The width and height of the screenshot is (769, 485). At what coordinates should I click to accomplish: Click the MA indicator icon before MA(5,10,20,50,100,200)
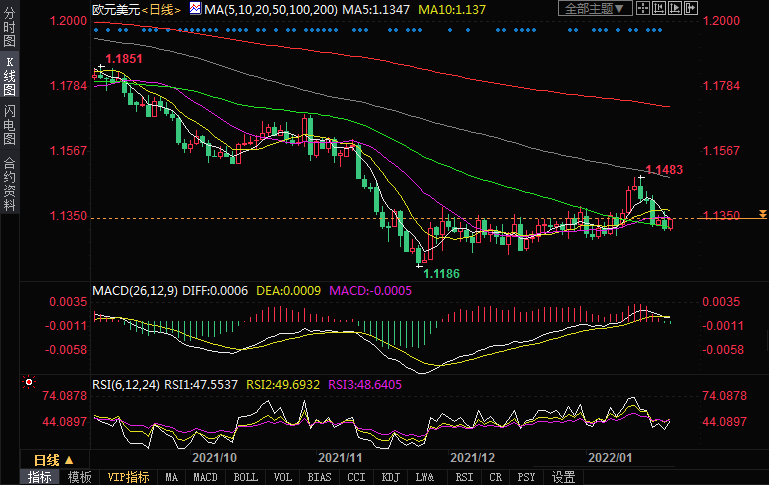point(195,9)
